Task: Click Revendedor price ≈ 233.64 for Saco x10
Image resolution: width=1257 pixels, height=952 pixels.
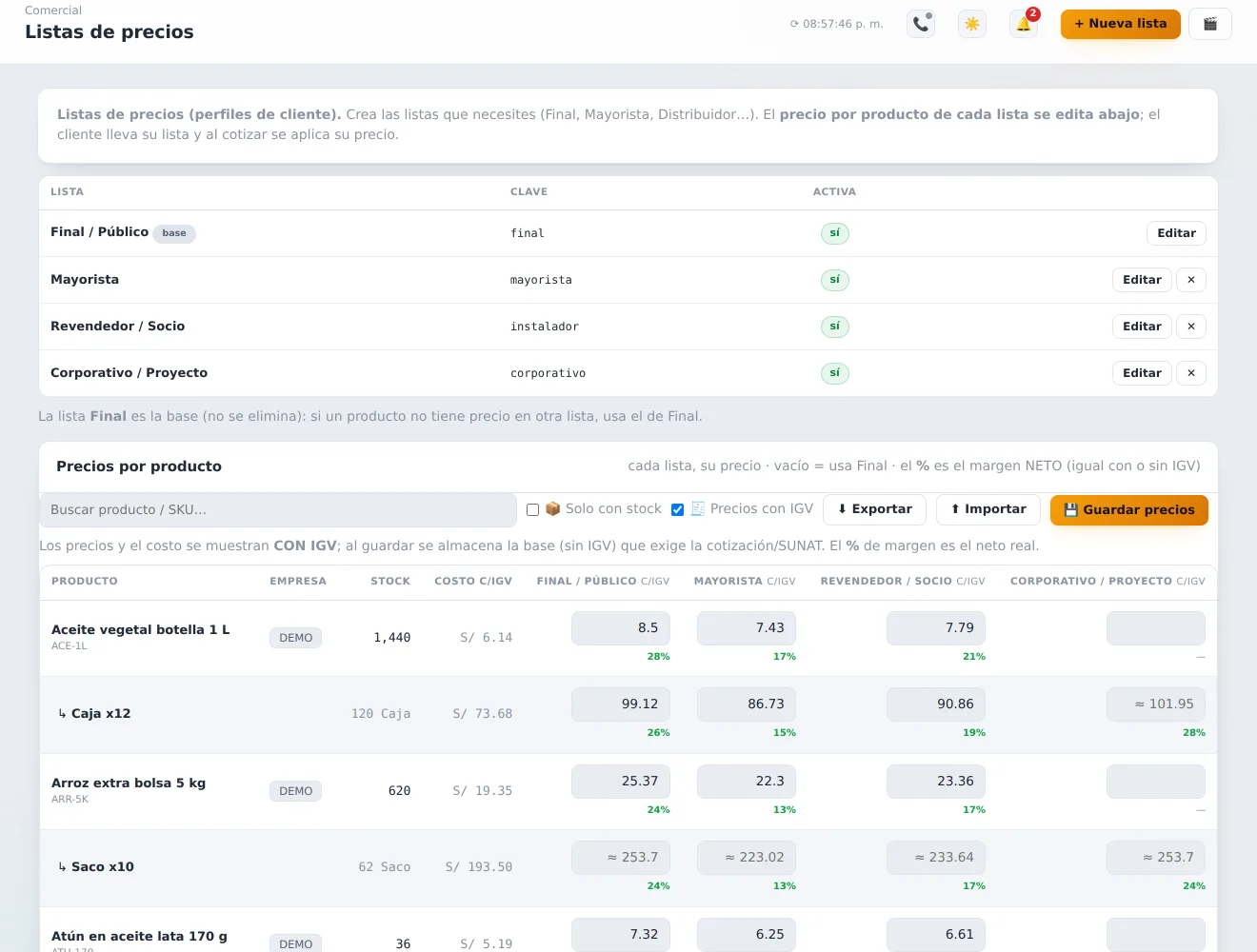Action: pos(936,858)
